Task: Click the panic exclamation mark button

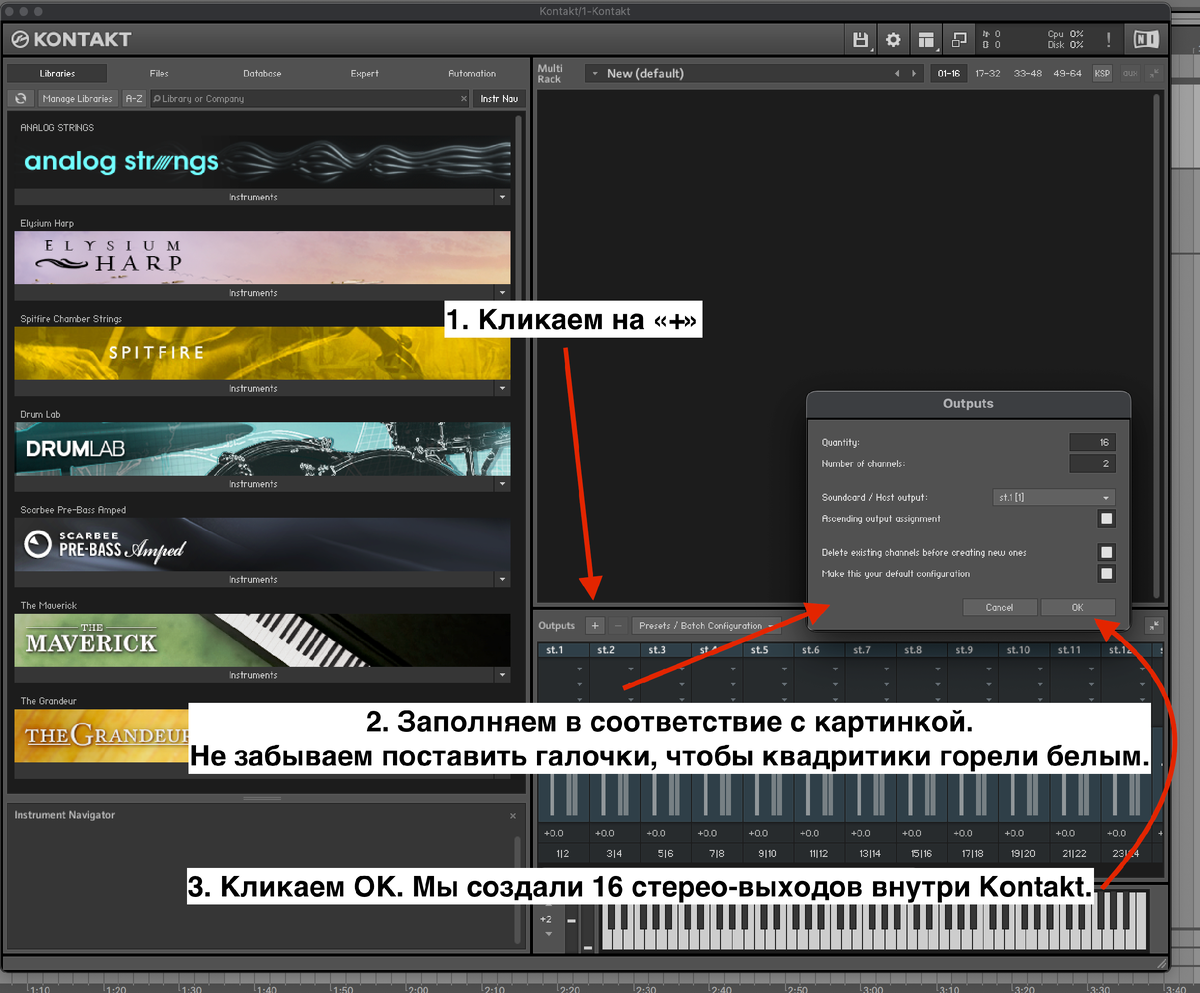Action: [1108, 40]
